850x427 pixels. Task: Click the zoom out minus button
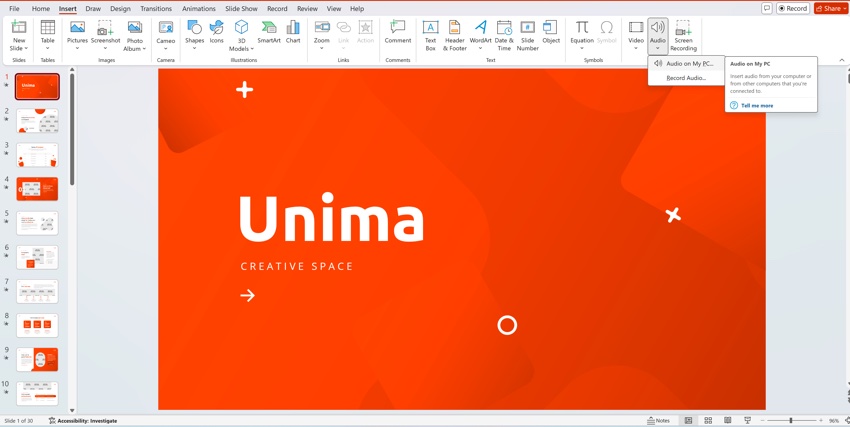(762, 420)
